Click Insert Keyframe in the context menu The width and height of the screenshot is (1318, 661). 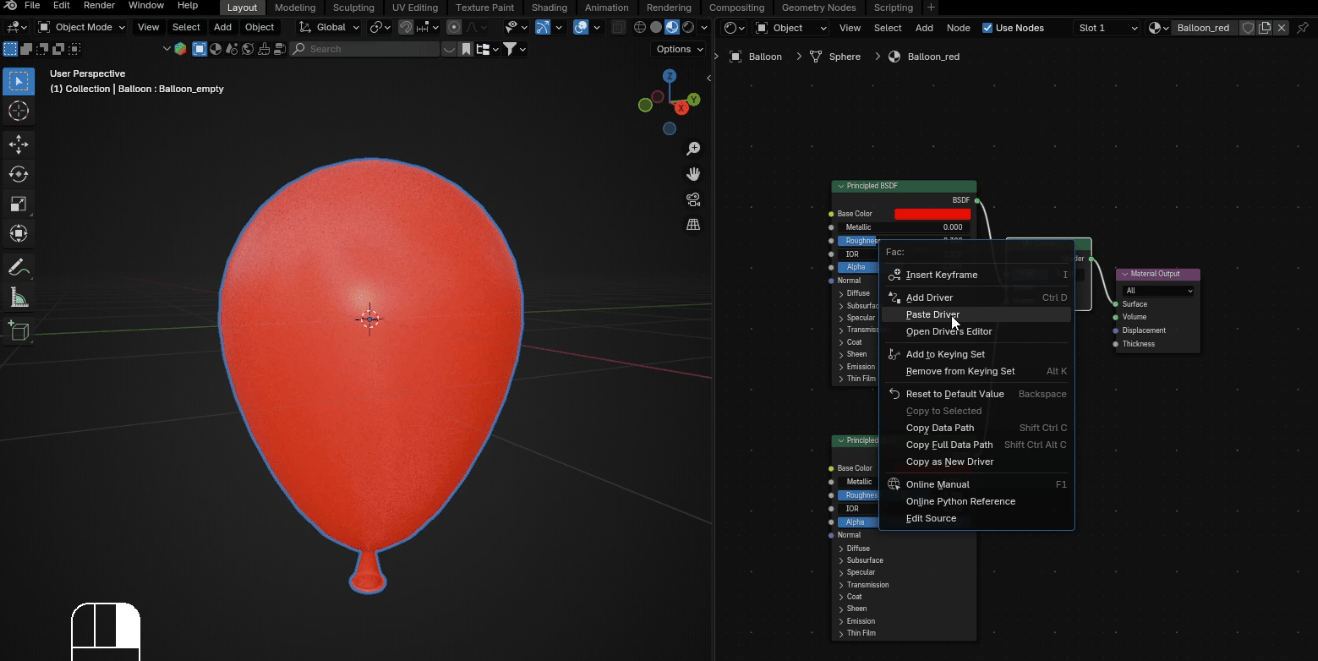(941, 275)
